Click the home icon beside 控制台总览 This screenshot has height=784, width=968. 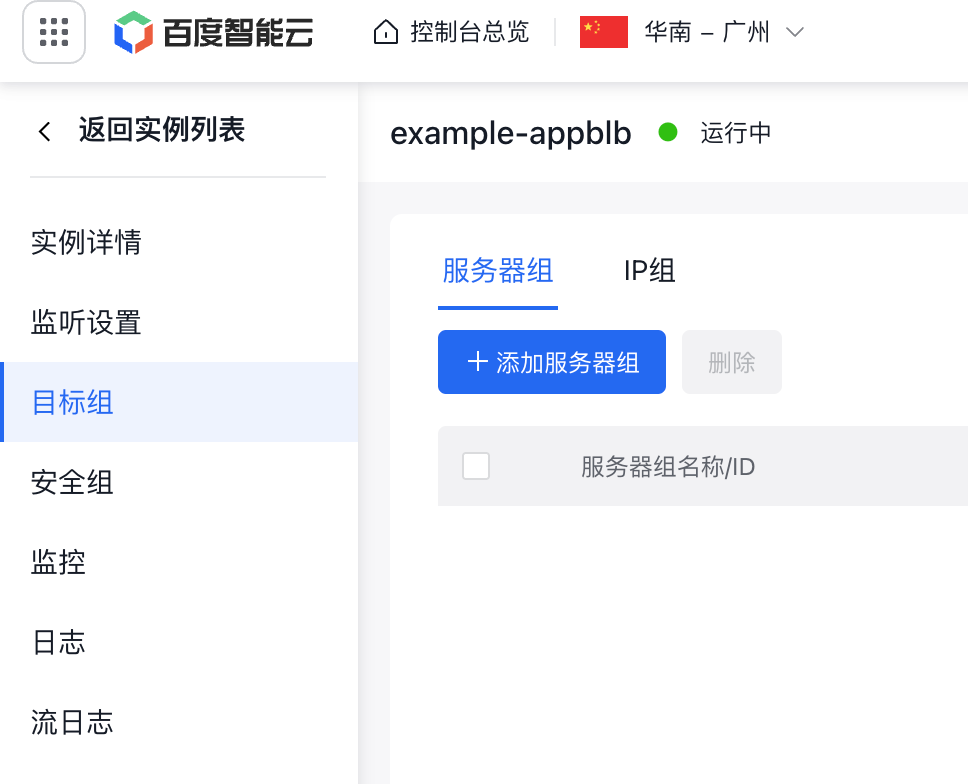tap(386, 32)
